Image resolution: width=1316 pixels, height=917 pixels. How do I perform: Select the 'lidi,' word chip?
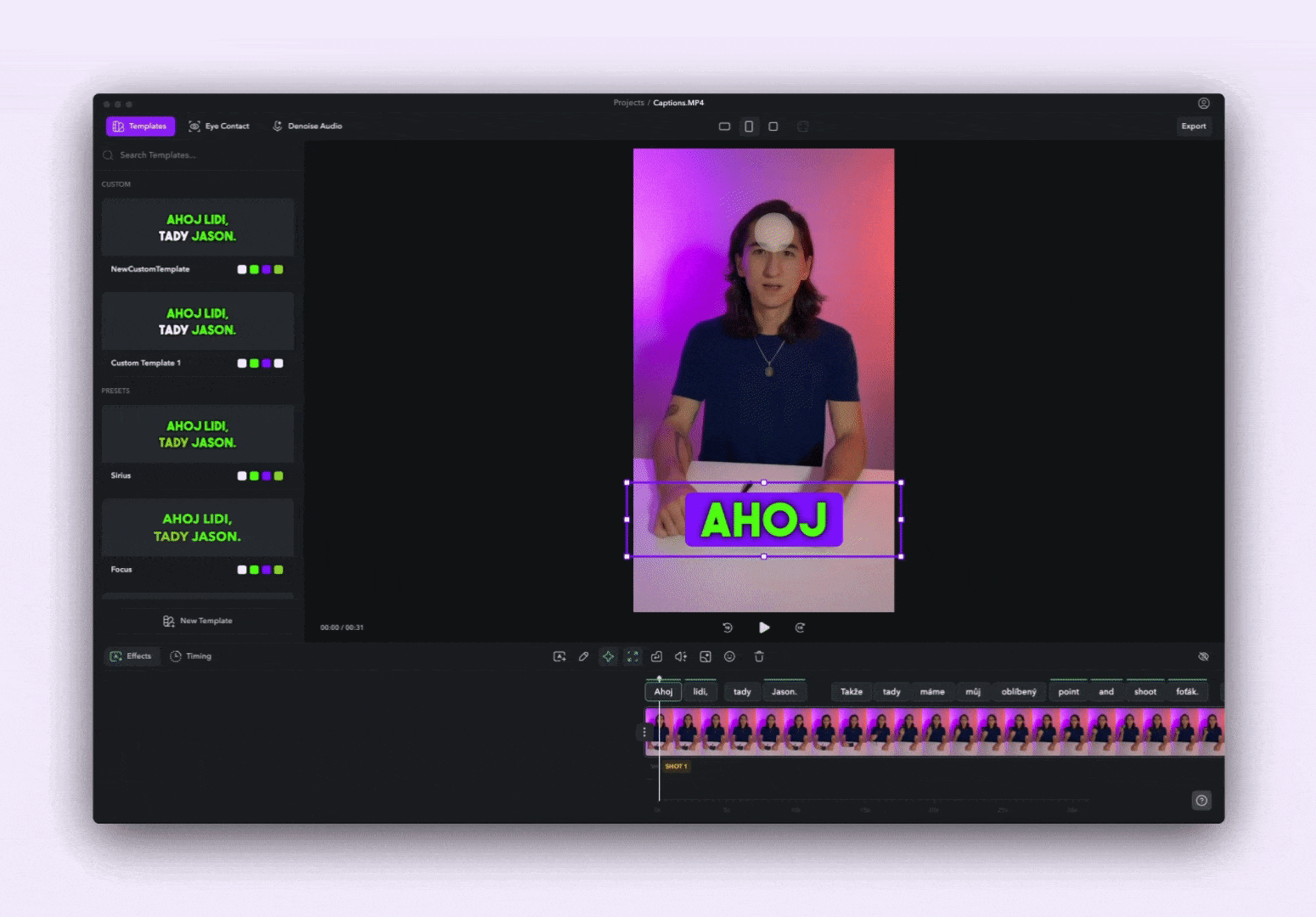tap(700, 692)
